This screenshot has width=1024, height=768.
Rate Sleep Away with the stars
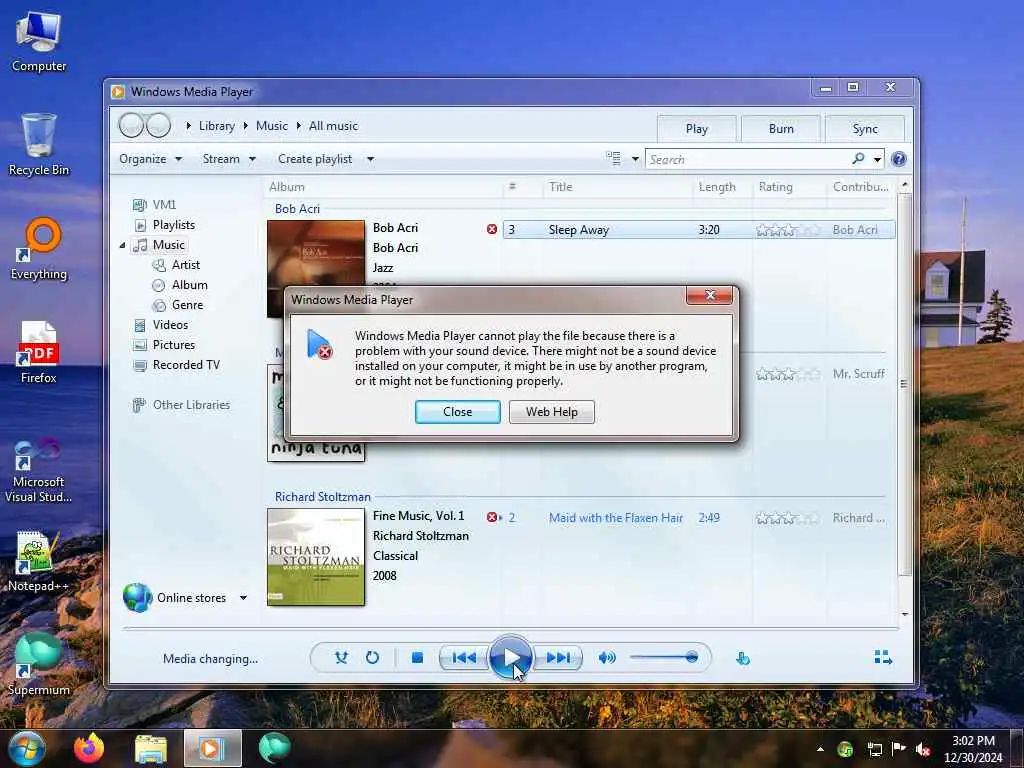coord(788,230)
